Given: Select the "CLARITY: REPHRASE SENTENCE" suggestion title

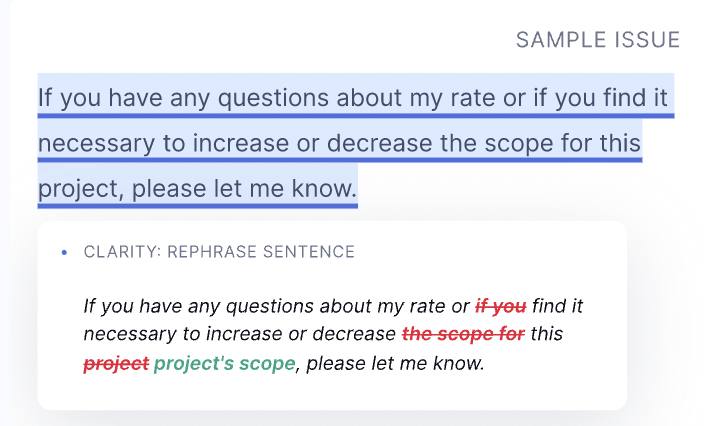Looking at the screenshot, I should (x=219, y=252).
